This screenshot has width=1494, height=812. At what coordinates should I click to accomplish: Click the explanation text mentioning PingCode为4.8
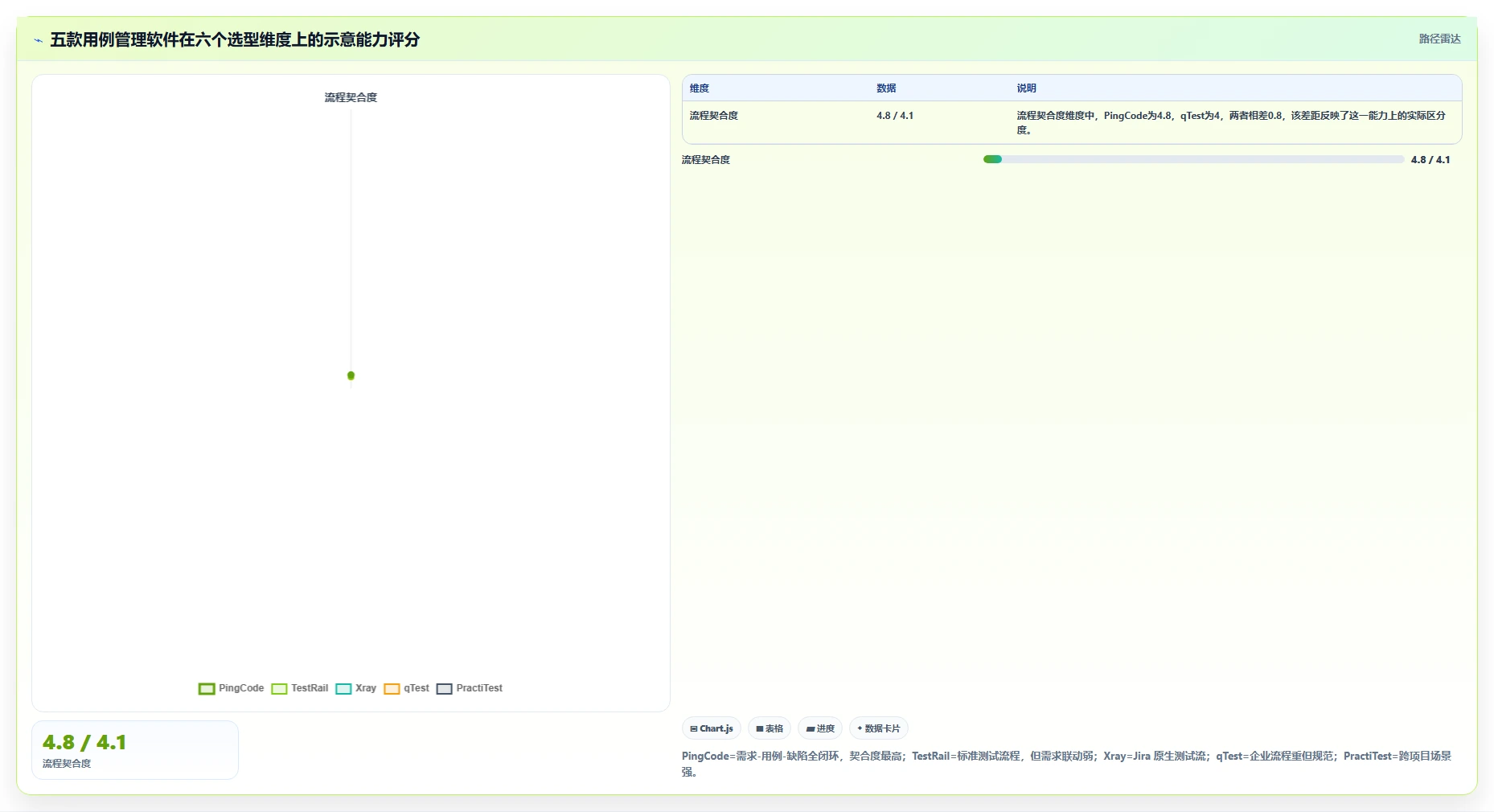(x=1231, y=122)
